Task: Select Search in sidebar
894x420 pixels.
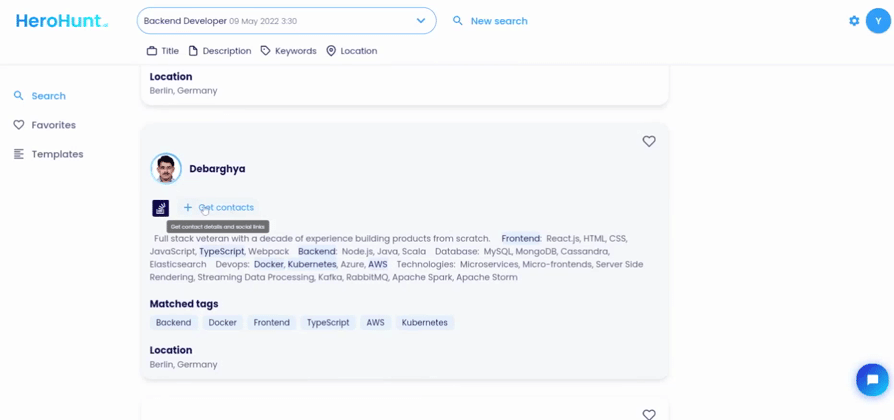Action: coord(48,96)
